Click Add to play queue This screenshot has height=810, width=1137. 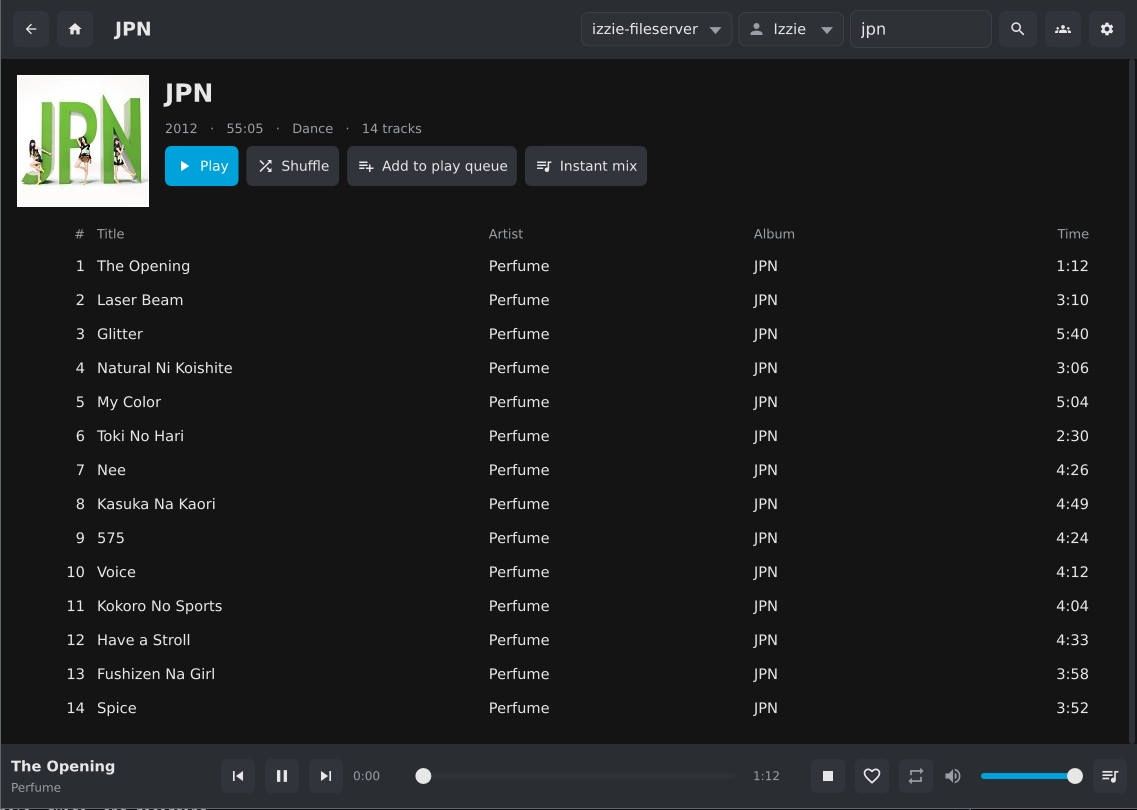[x=432, y=166]
